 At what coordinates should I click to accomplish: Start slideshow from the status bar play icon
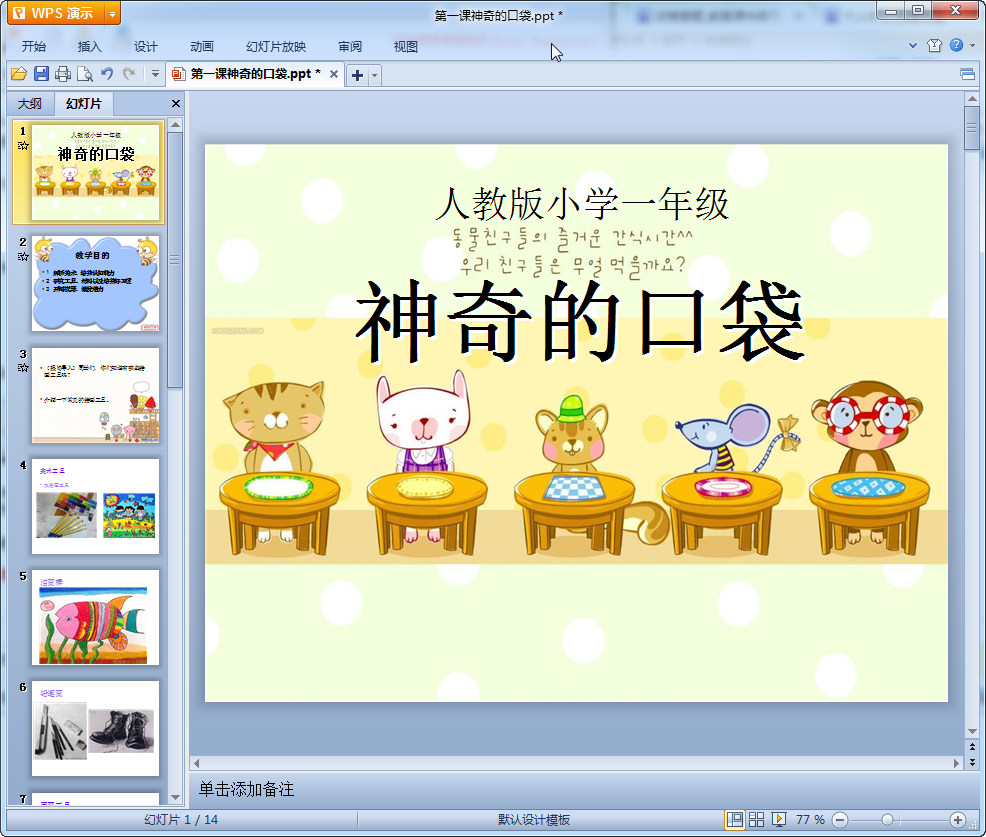(778, 819)
